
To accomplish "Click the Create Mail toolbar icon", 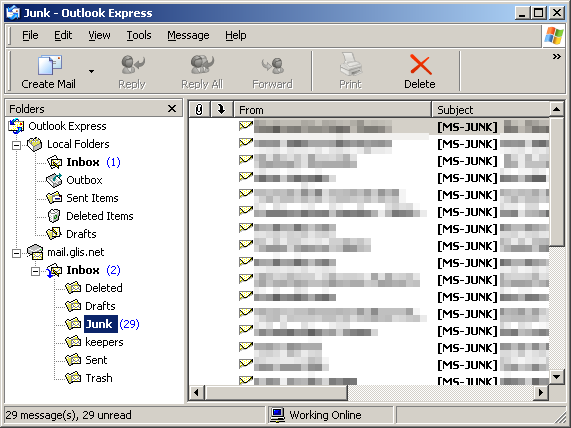I will 50,65.
